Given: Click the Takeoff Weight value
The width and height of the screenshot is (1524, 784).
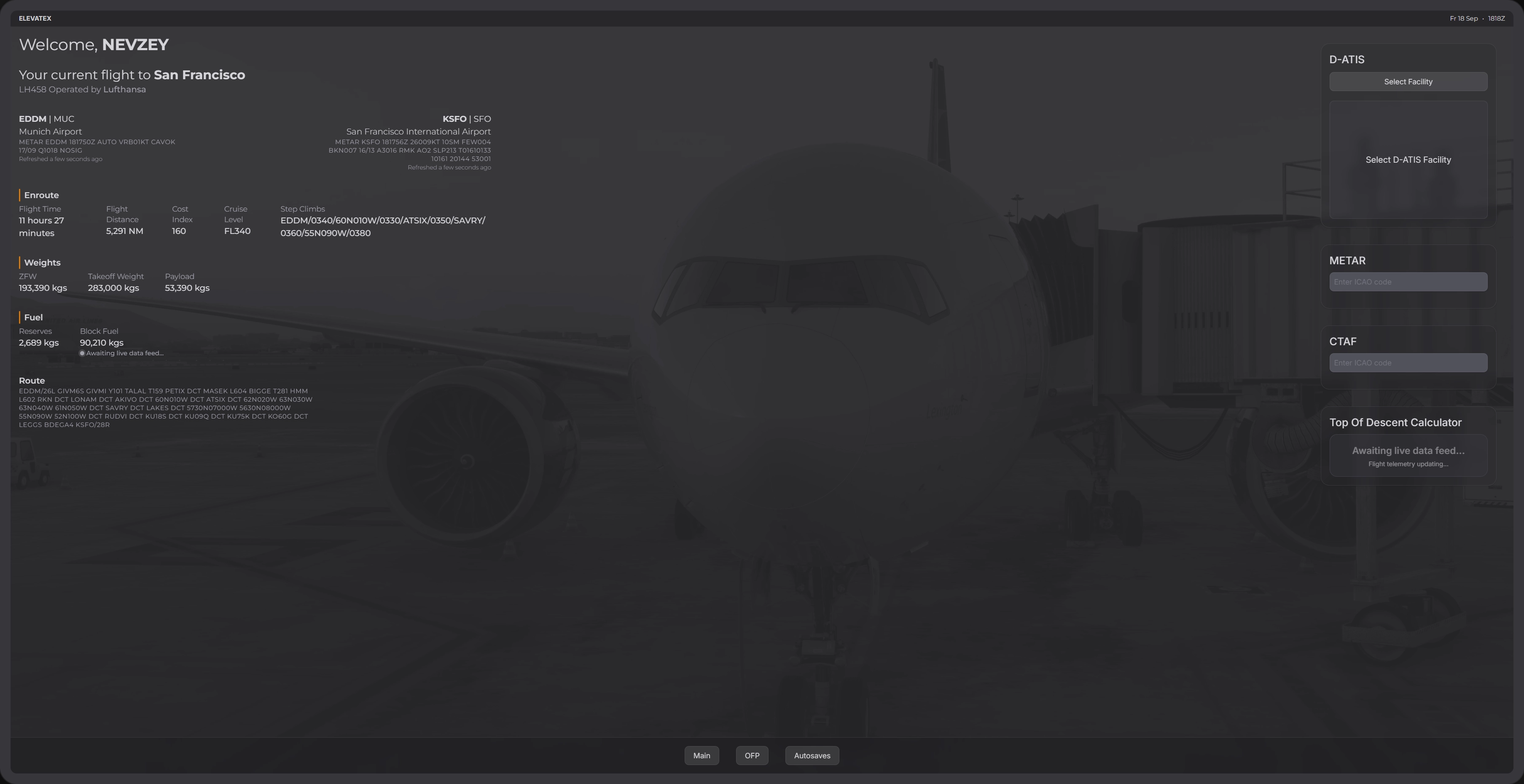Looking at the screenshot, I should tap(113, 288).
